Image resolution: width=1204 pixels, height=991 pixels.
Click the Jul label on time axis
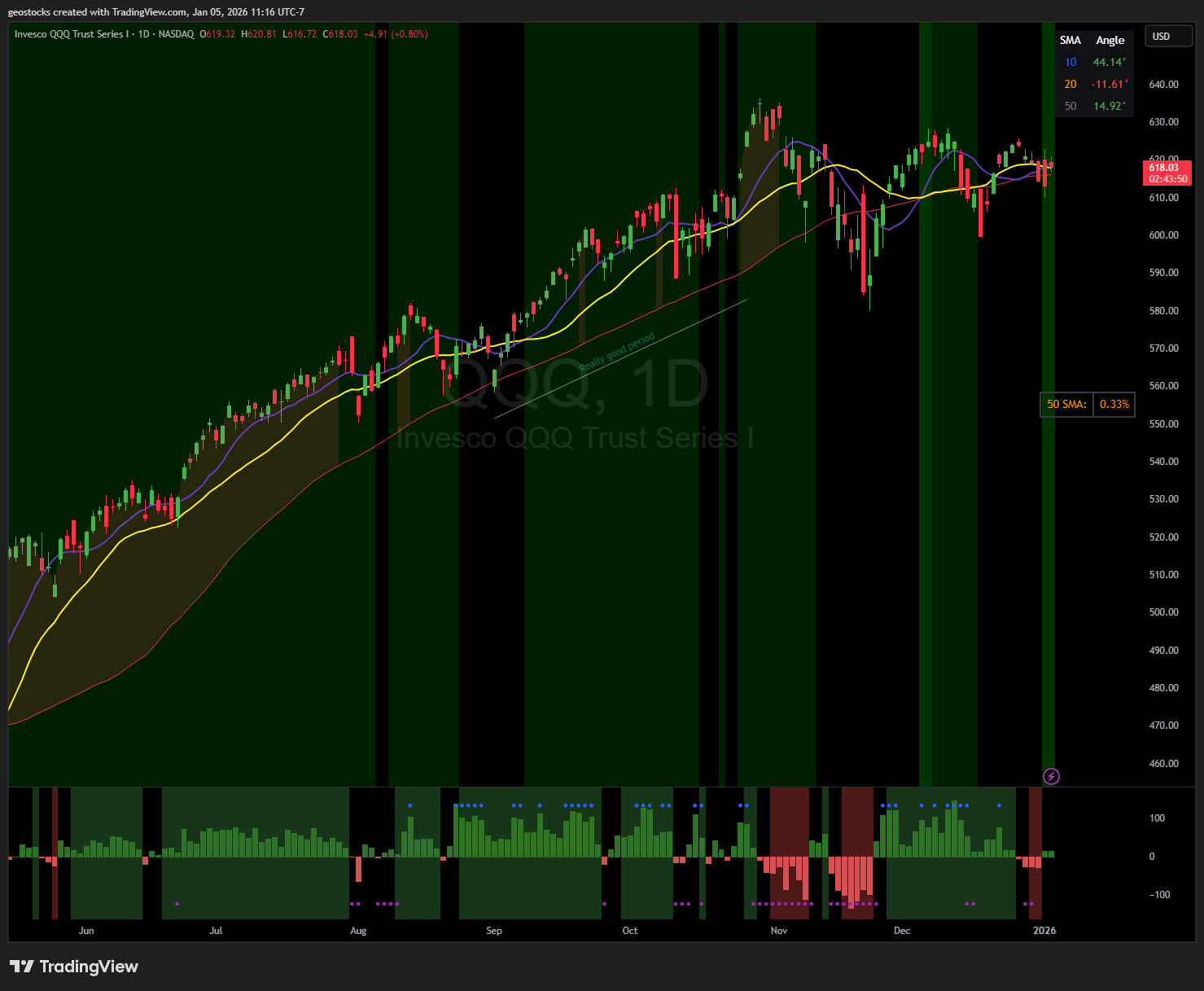(x=216, y=931)
